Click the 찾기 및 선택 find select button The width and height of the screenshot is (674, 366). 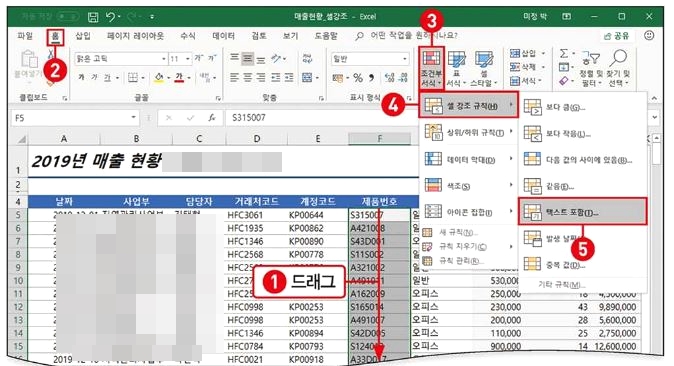click(619, 68)
